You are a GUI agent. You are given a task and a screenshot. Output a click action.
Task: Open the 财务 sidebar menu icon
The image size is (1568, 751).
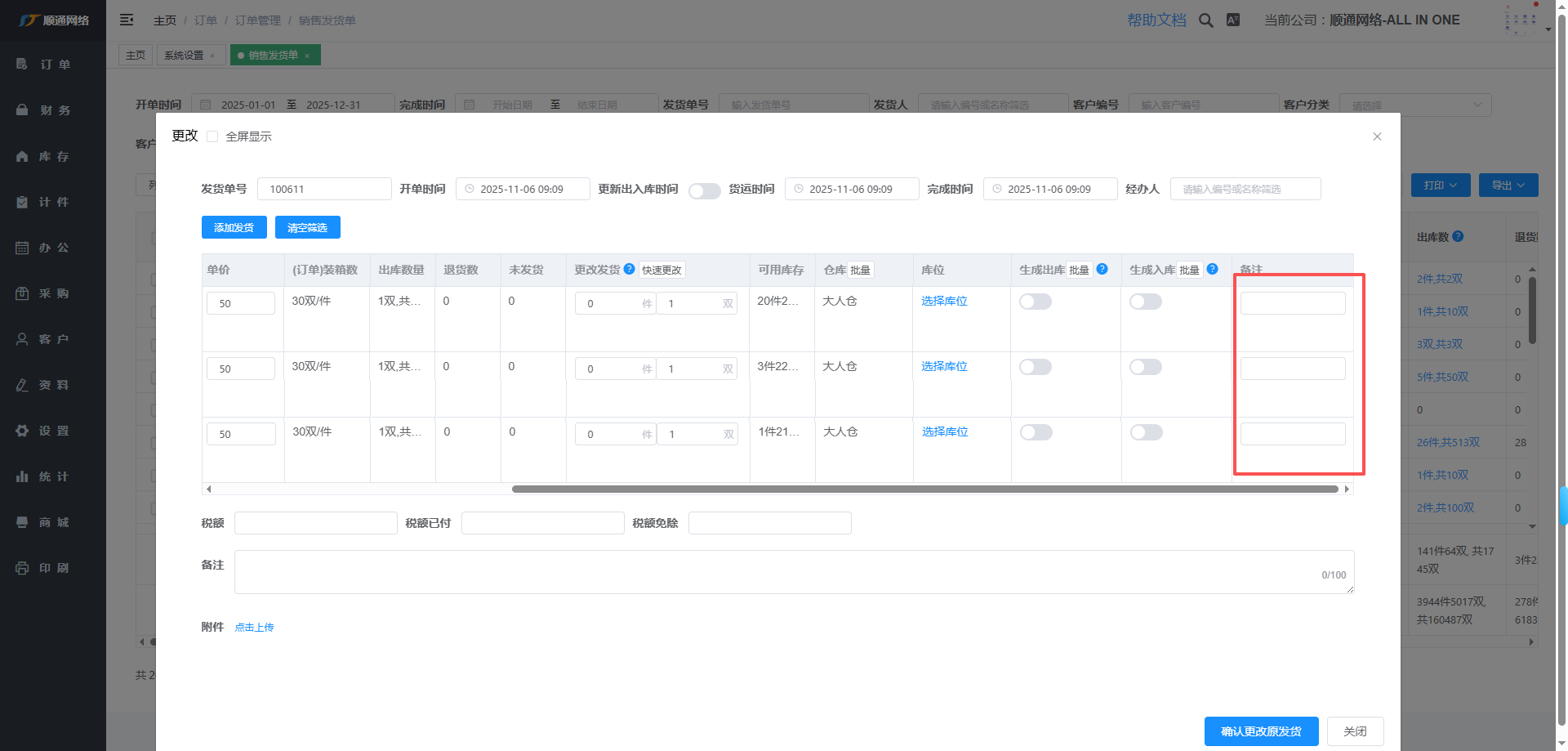pyautogui.click(x=22, y=110)
